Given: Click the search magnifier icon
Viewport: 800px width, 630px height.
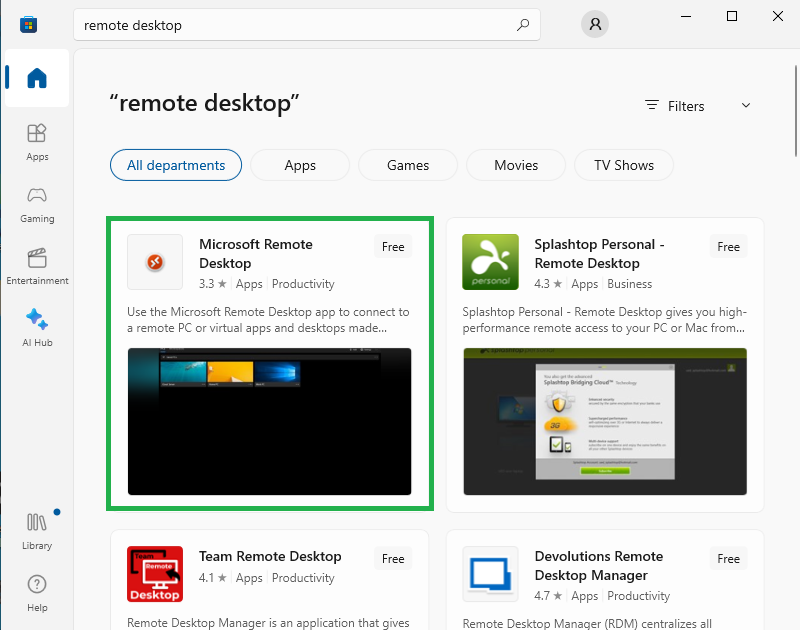Looking at the screenshot, I should [522, 25].
